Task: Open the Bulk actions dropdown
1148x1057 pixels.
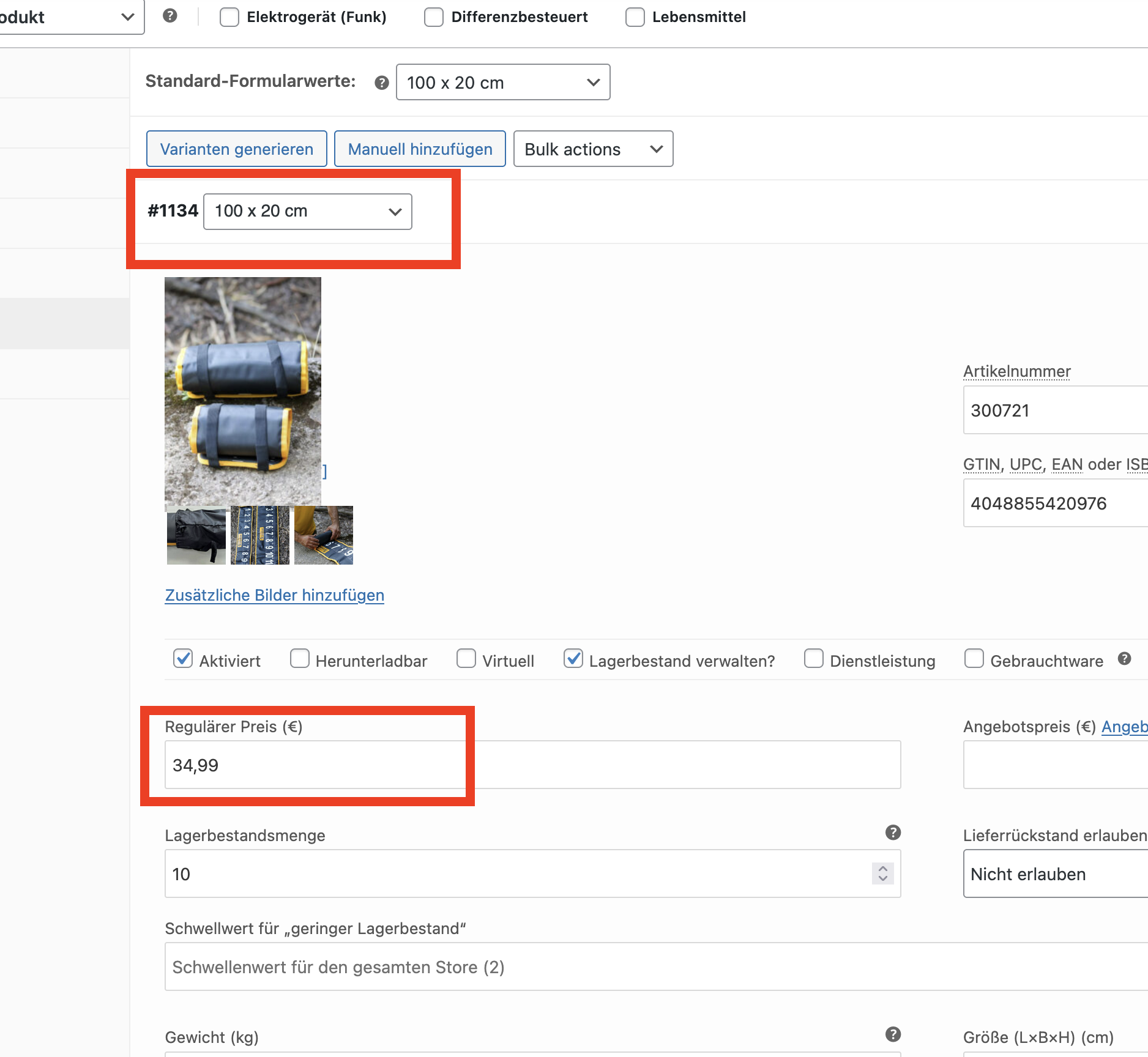Action: click(x=592, y=149)
